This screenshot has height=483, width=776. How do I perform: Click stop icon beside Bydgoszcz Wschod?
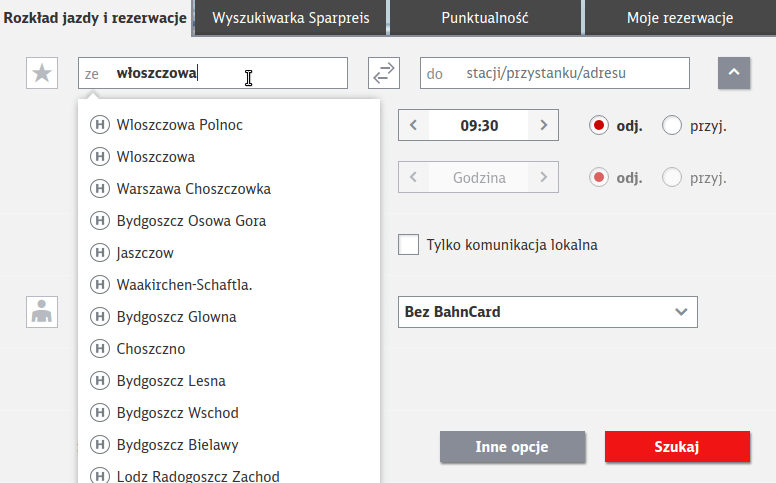(x=99, y=413)
